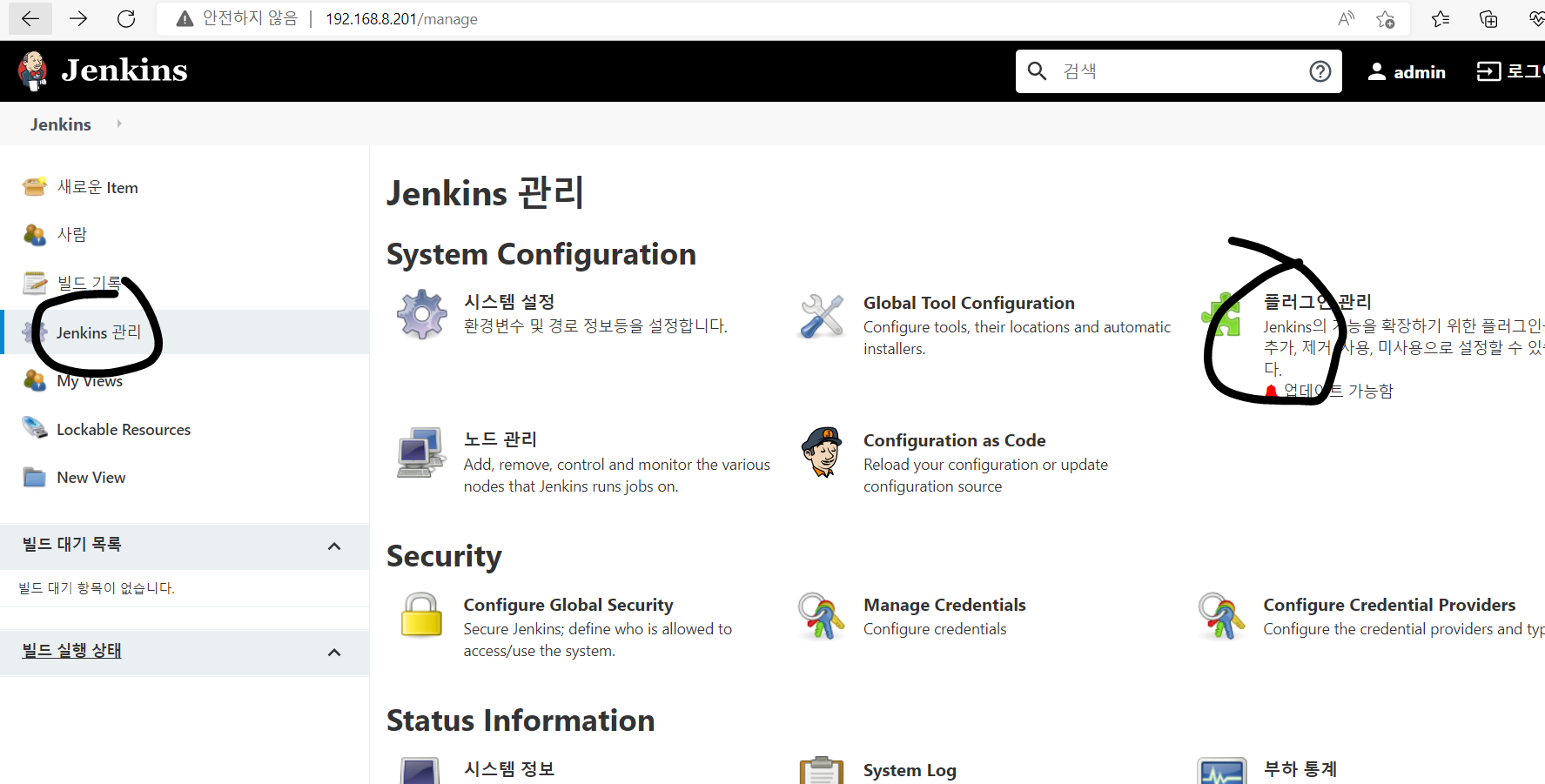Click the browser forward arrow
This screenshot has height=784, width=1545.
(x=78, y=18)
